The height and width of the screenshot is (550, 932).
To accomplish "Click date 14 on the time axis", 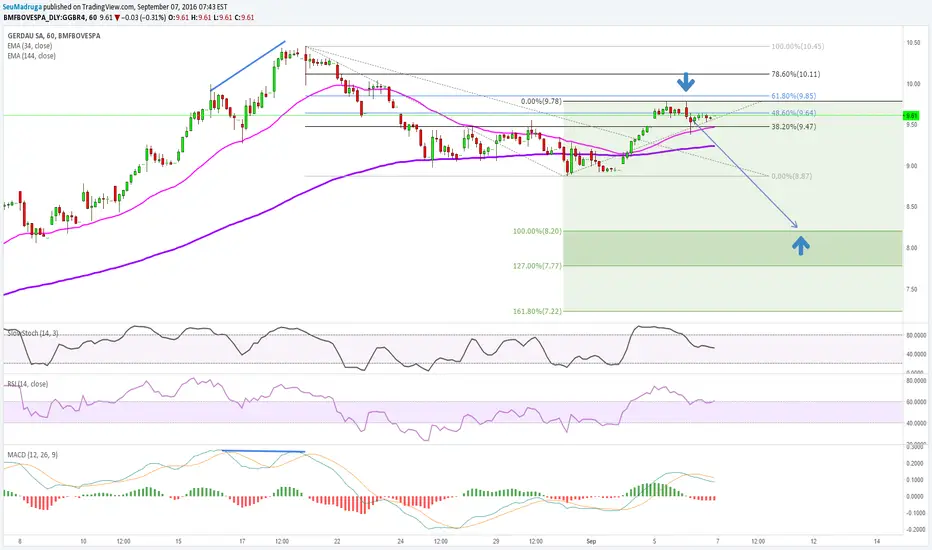I will [877, 542].
